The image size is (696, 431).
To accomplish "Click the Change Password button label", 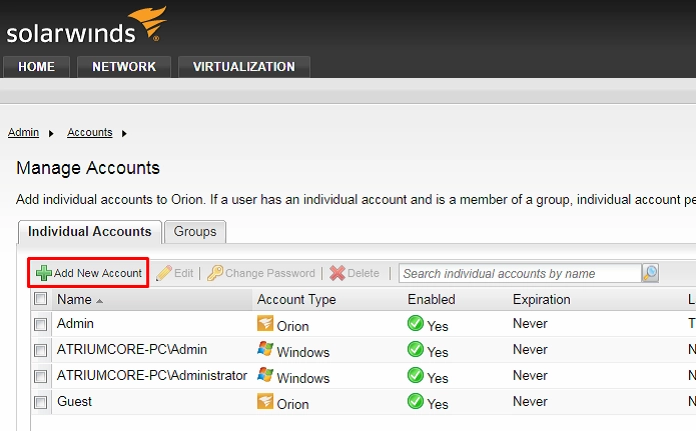I will click(270, 273).
